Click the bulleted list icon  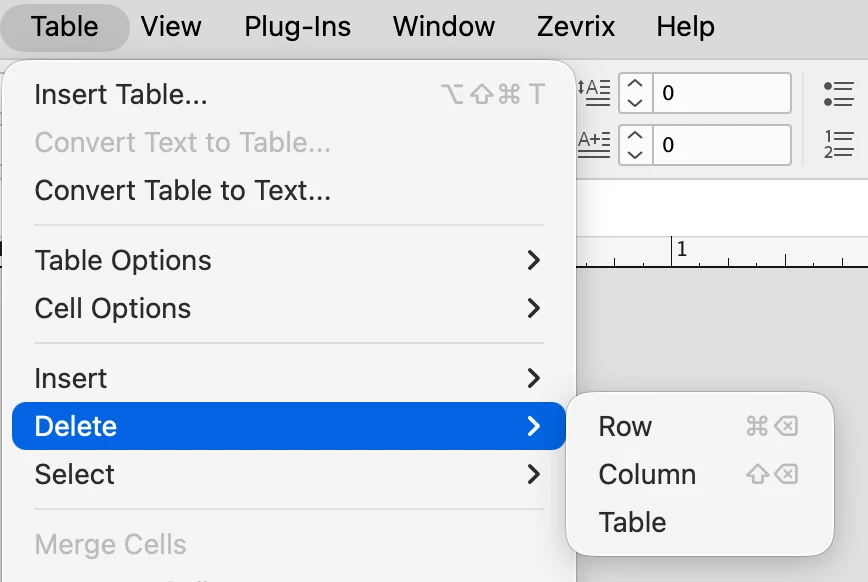click(839, 94)
